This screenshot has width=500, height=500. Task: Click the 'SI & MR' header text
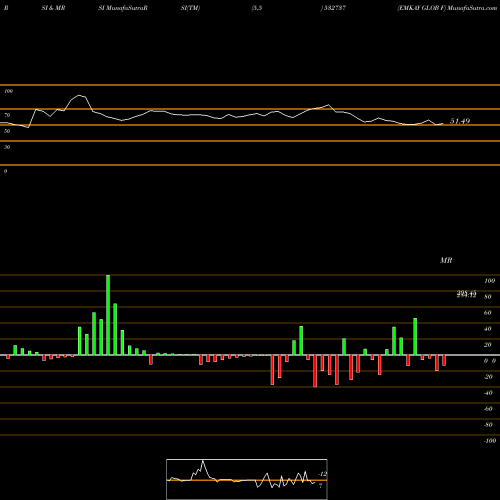pyautogui.click(x=53, y=8)
